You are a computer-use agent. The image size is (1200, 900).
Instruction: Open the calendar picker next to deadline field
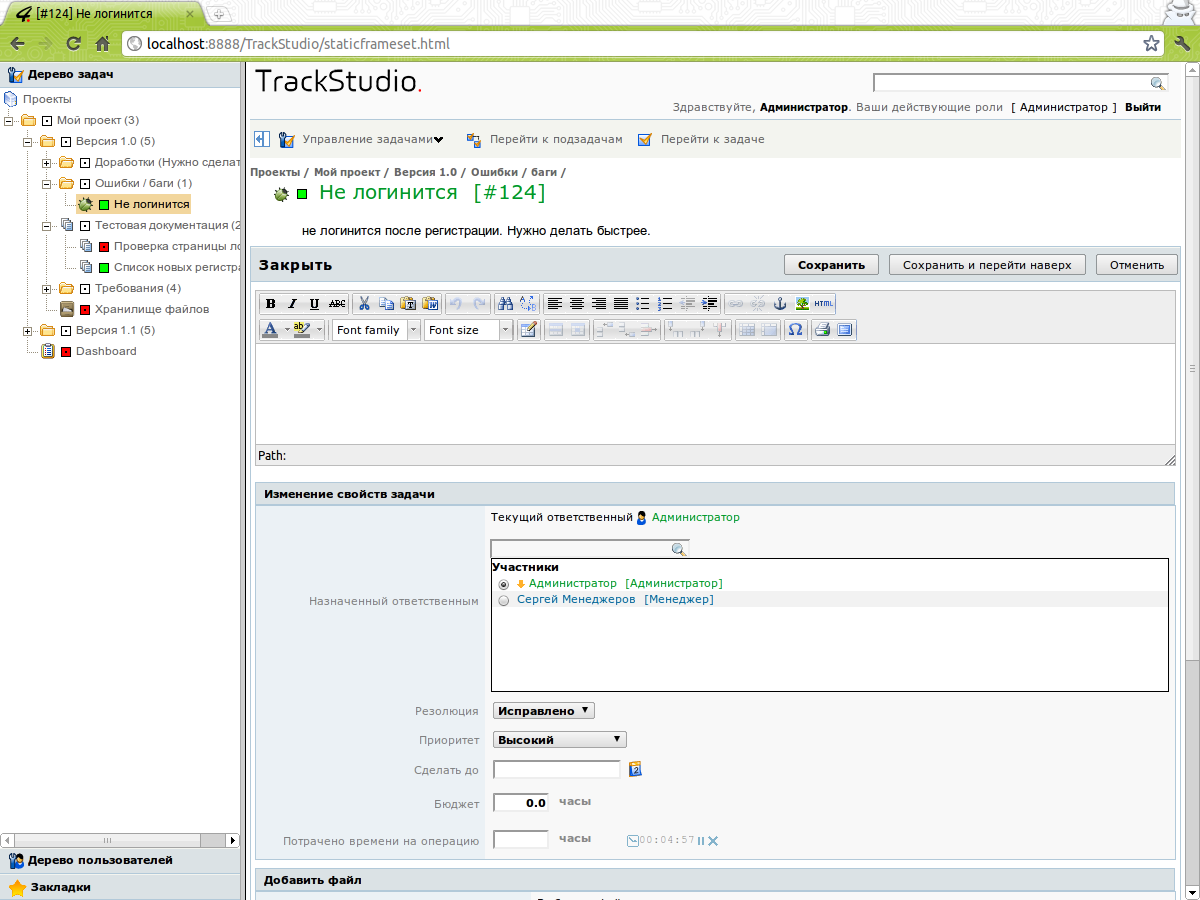click(x=634, y=769)
